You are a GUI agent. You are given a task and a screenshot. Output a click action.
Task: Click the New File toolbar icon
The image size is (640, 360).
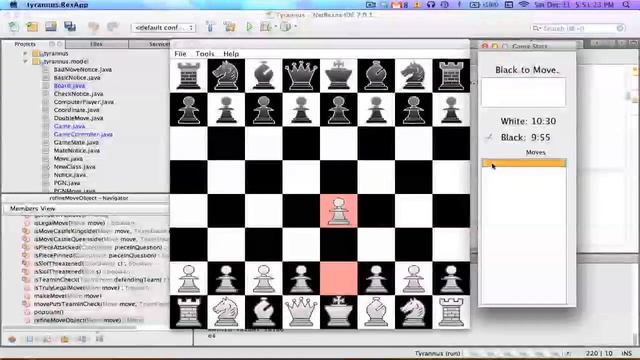13,27
